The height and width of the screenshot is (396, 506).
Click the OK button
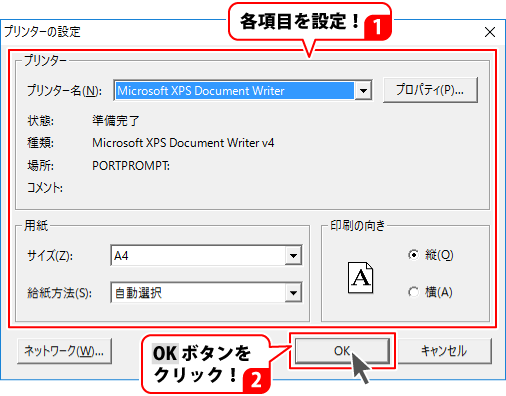pyautogui.click(x=342, y=351)
